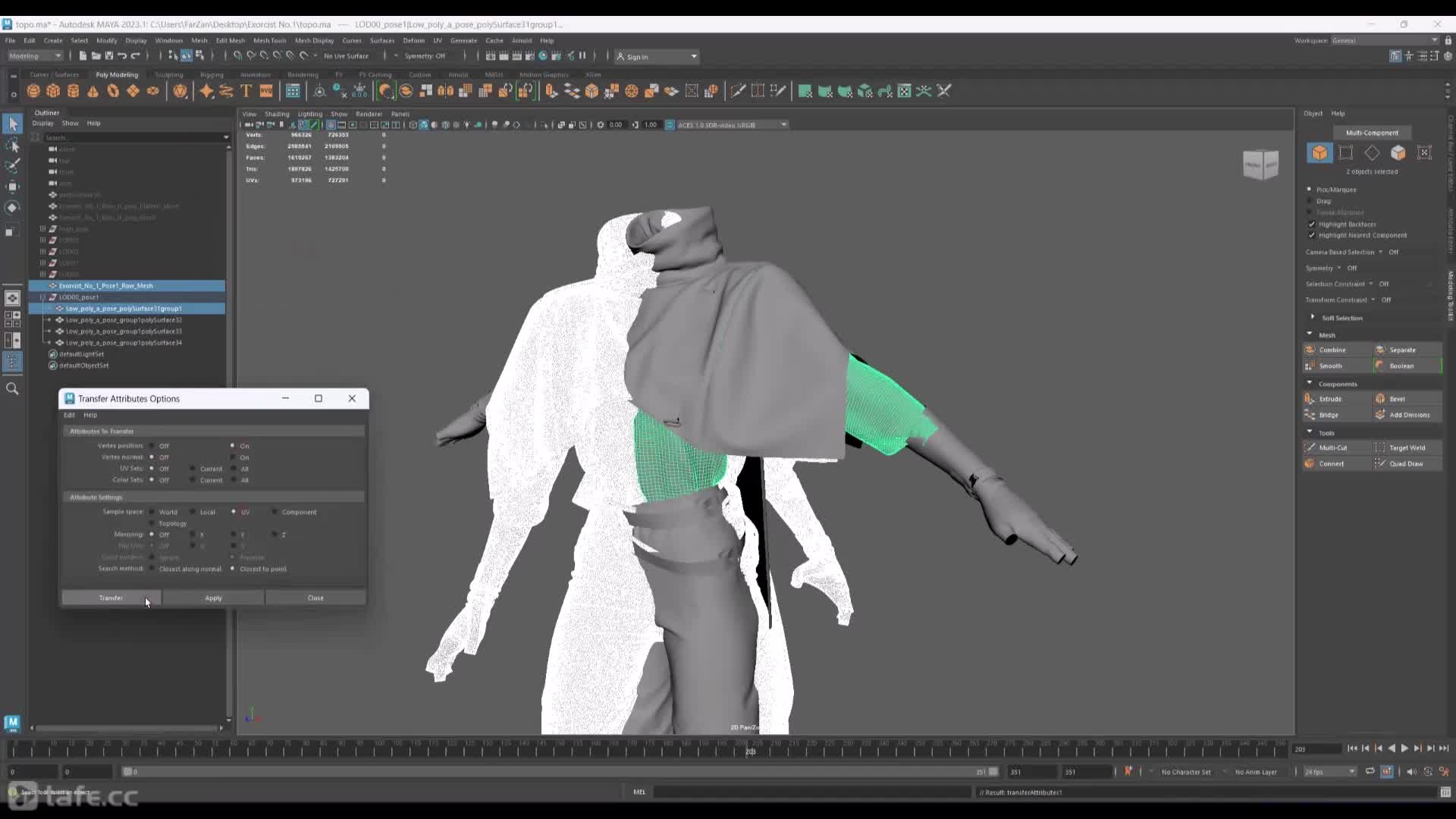
Task: Open viewport Shading menu
Action: tap(277, 114)
